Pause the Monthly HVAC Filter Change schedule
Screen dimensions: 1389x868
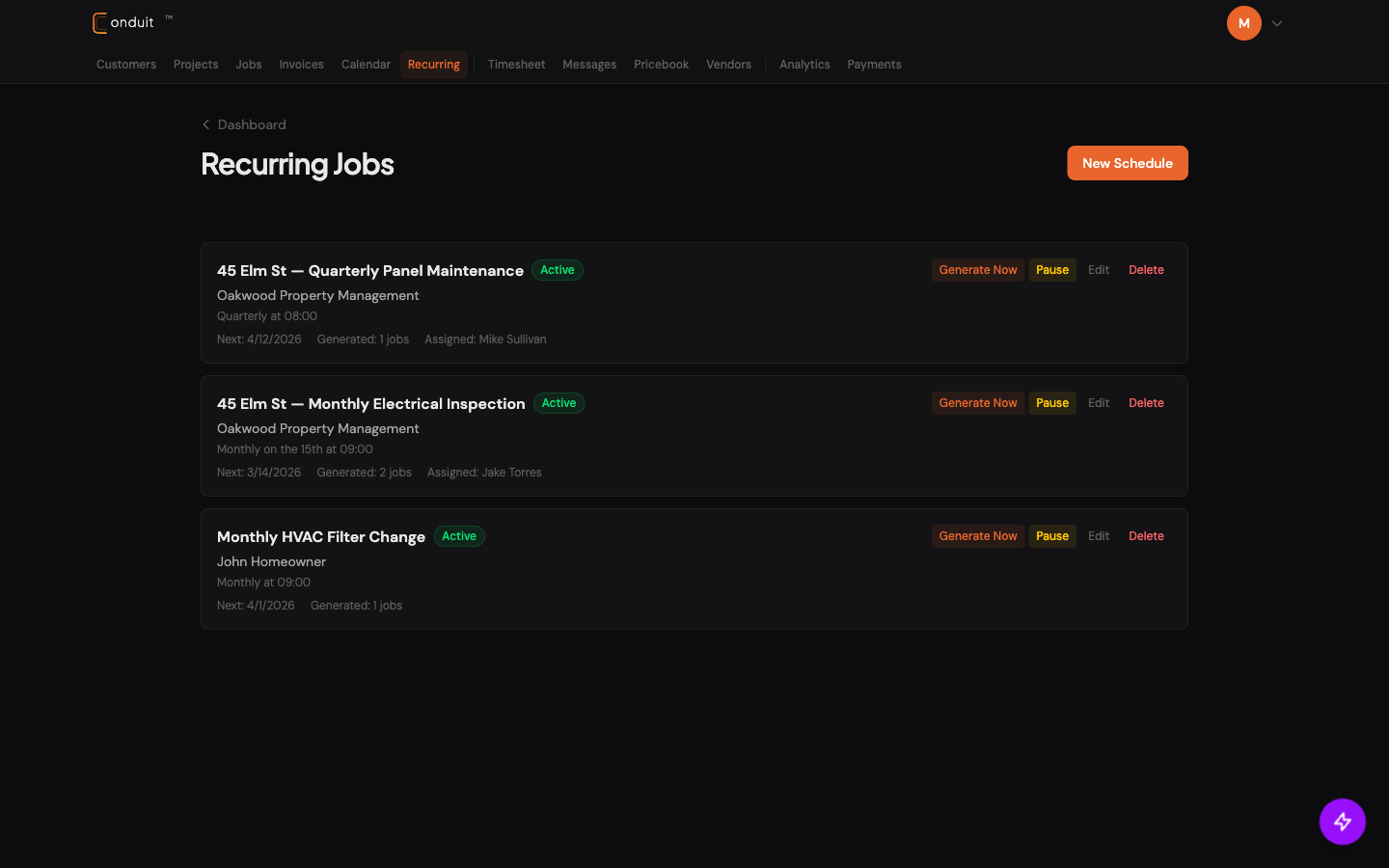click(x=1052, y=536)
